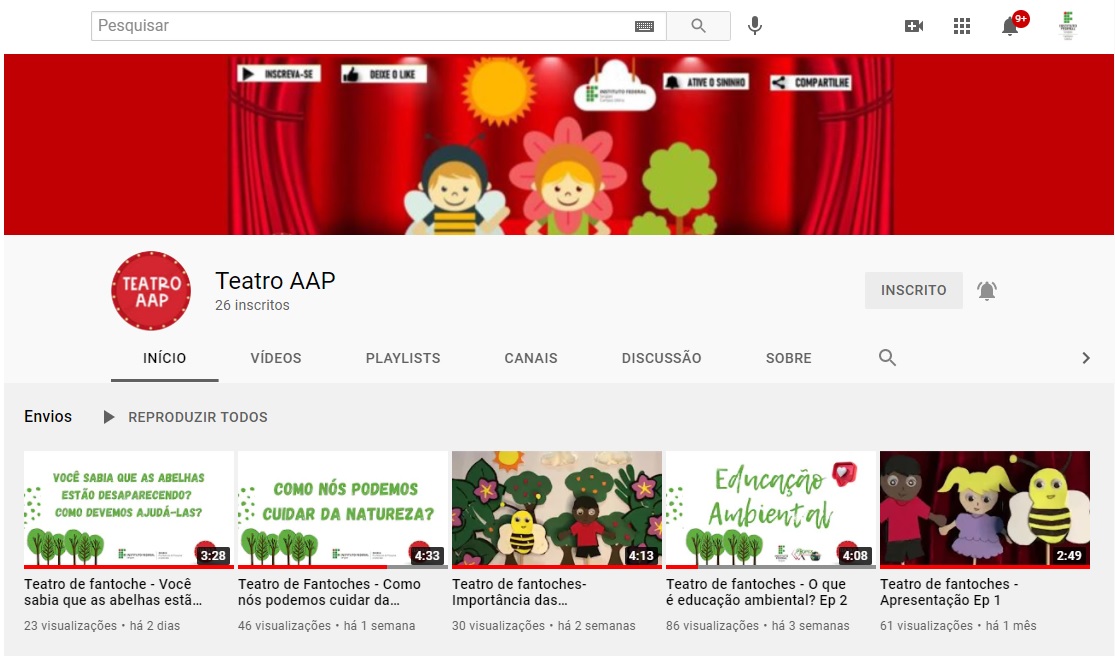Search within the channel using magnifier icon
1115x656 pixels.
887,358
